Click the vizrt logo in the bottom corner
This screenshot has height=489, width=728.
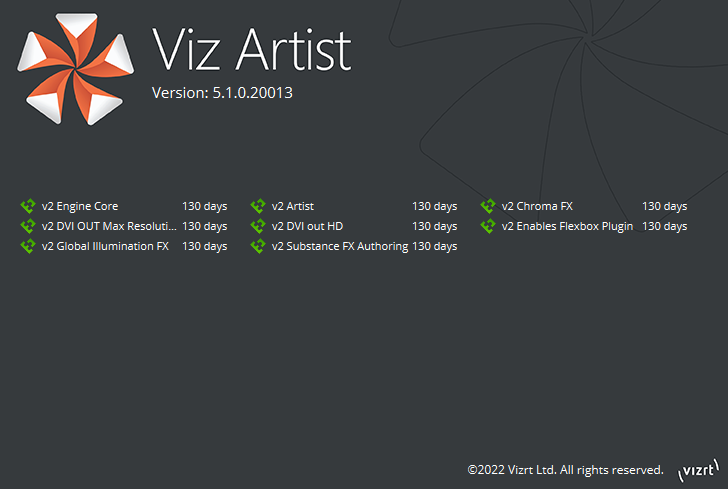tap(697, 469)
